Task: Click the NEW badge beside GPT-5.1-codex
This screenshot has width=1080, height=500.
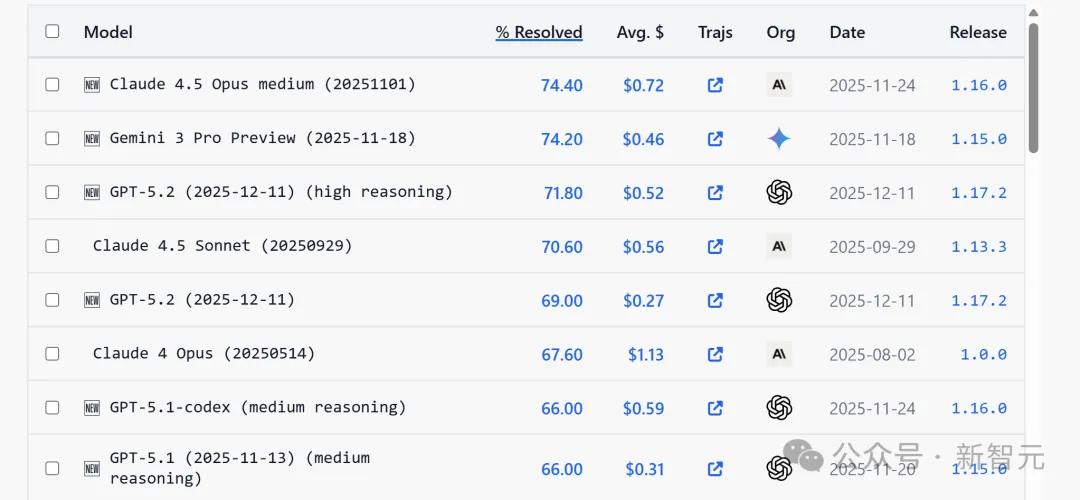Action: (92, 408)
